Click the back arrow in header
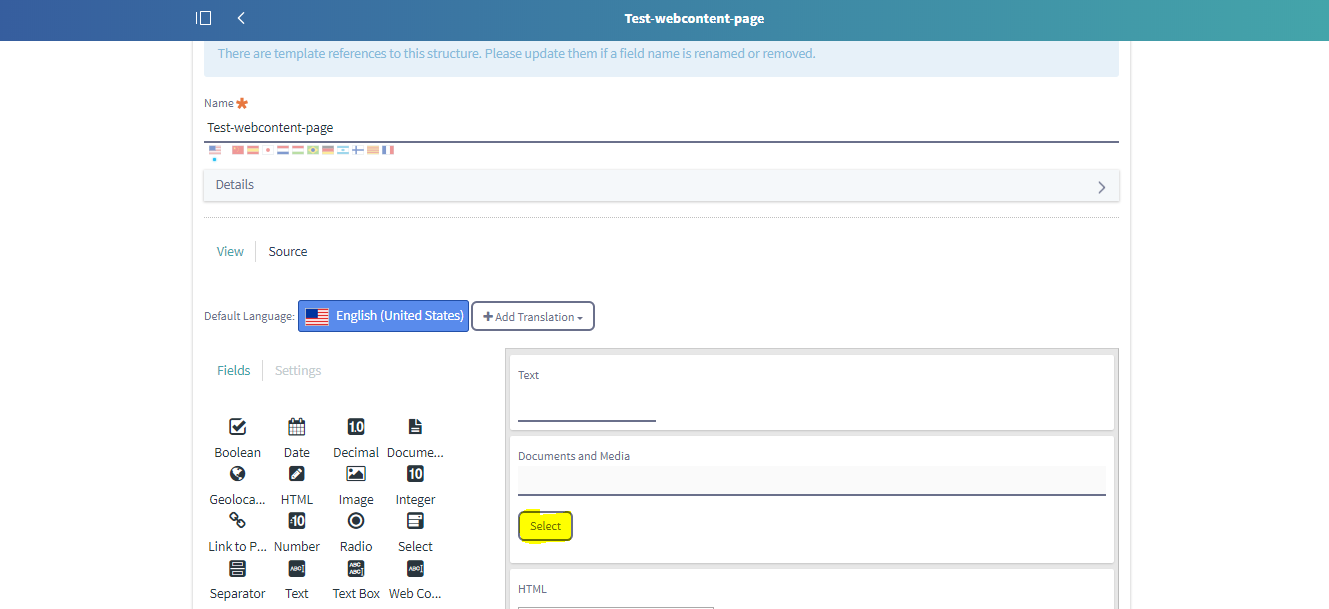This screenshot has height=609, width=1329. click(x=241, y=18)
